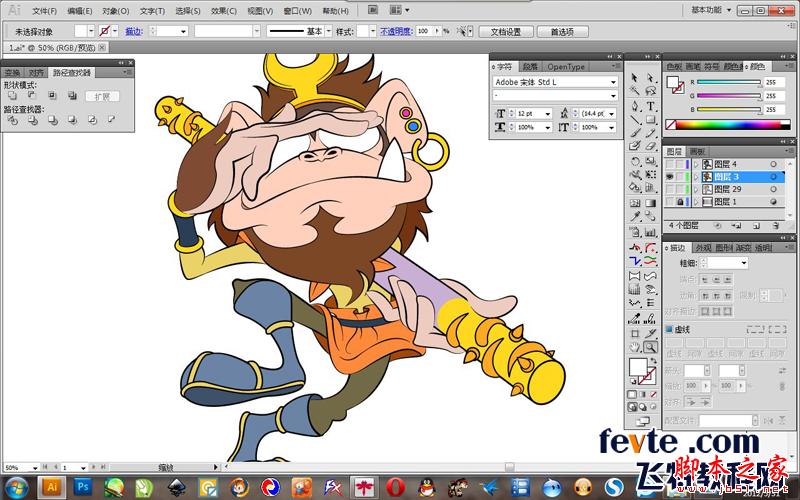
Task: Select the Selection tool (black arrow)
Action: pos(635,78)
